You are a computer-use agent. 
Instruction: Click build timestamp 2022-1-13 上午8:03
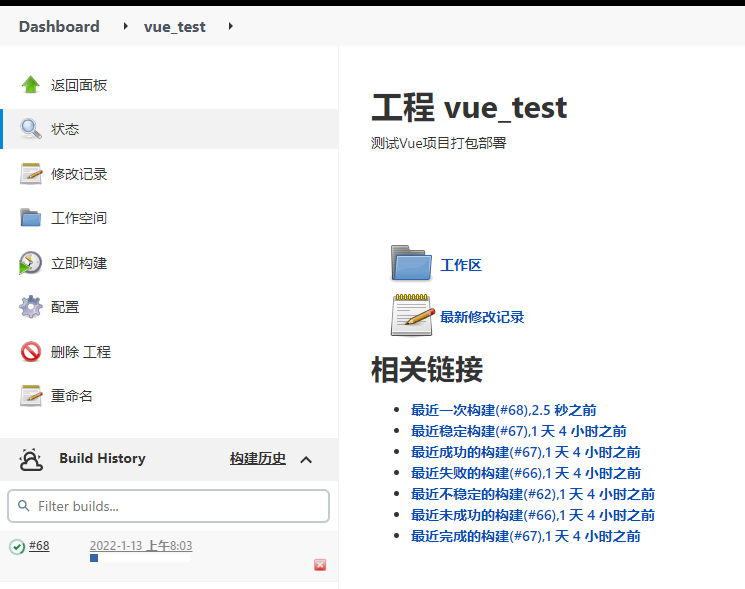[x=141, y=546]
